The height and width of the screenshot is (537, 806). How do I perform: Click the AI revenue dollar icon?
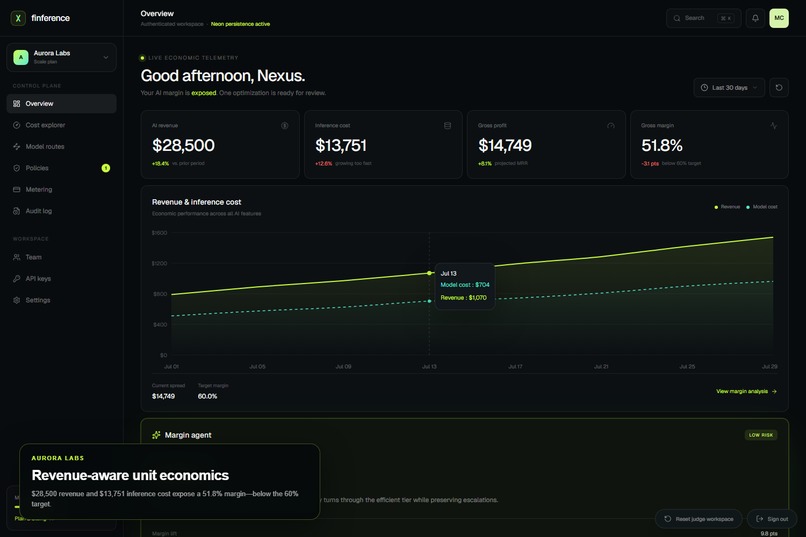tap(284, 125)
